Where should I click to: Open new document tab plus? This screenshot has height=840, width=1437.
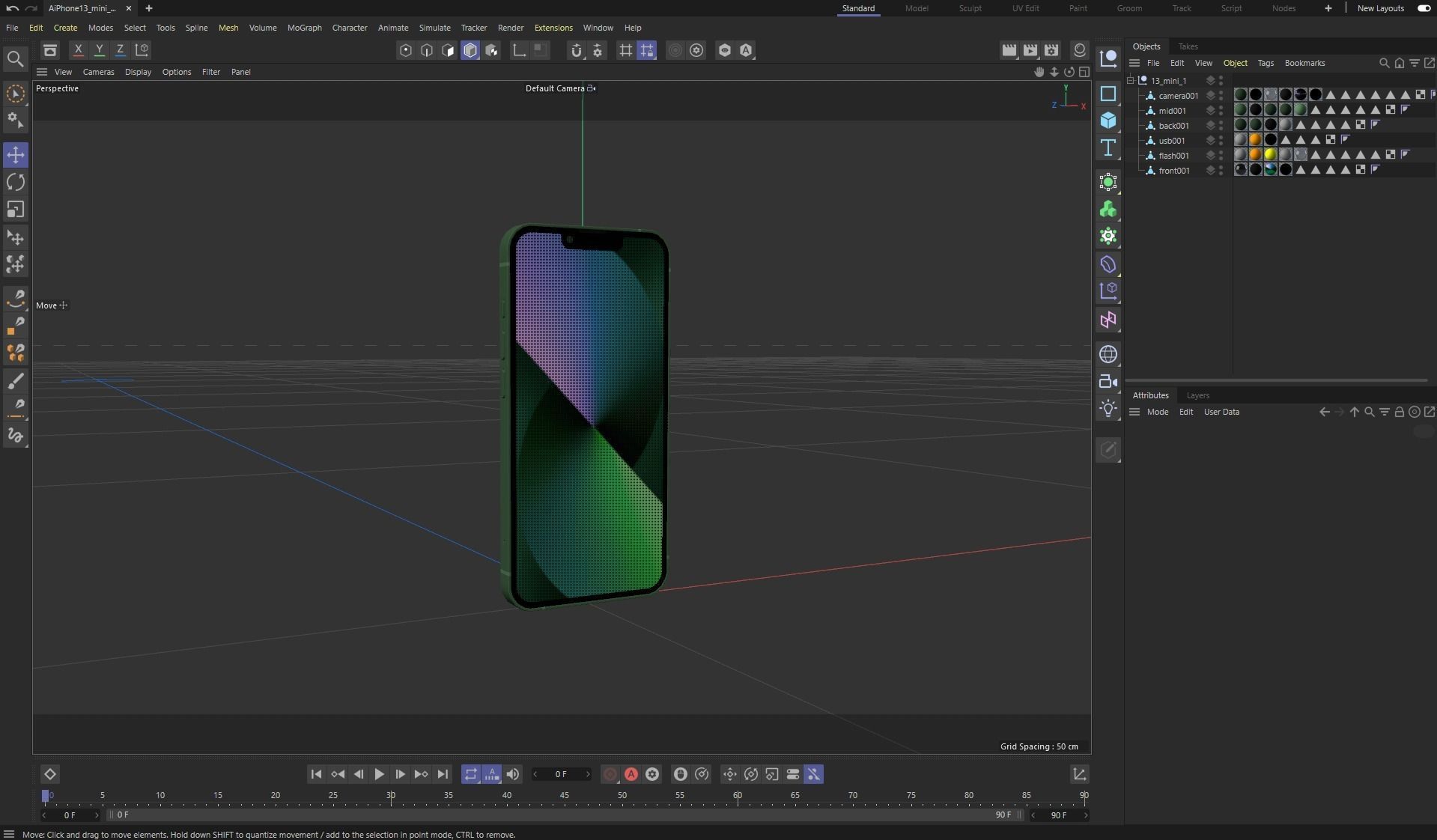(149, 8)
